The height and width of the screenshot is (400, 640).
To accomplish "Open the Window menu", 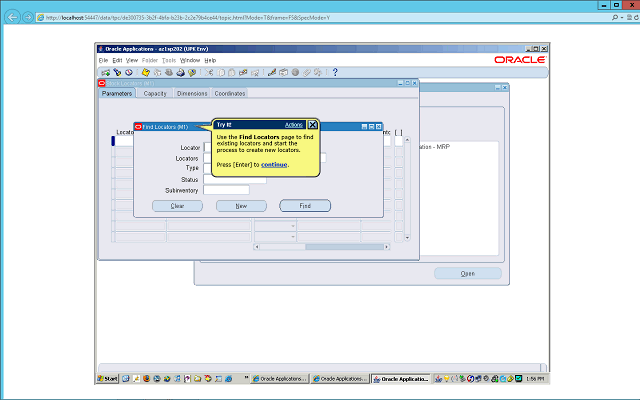I will [x=190, y=60].
